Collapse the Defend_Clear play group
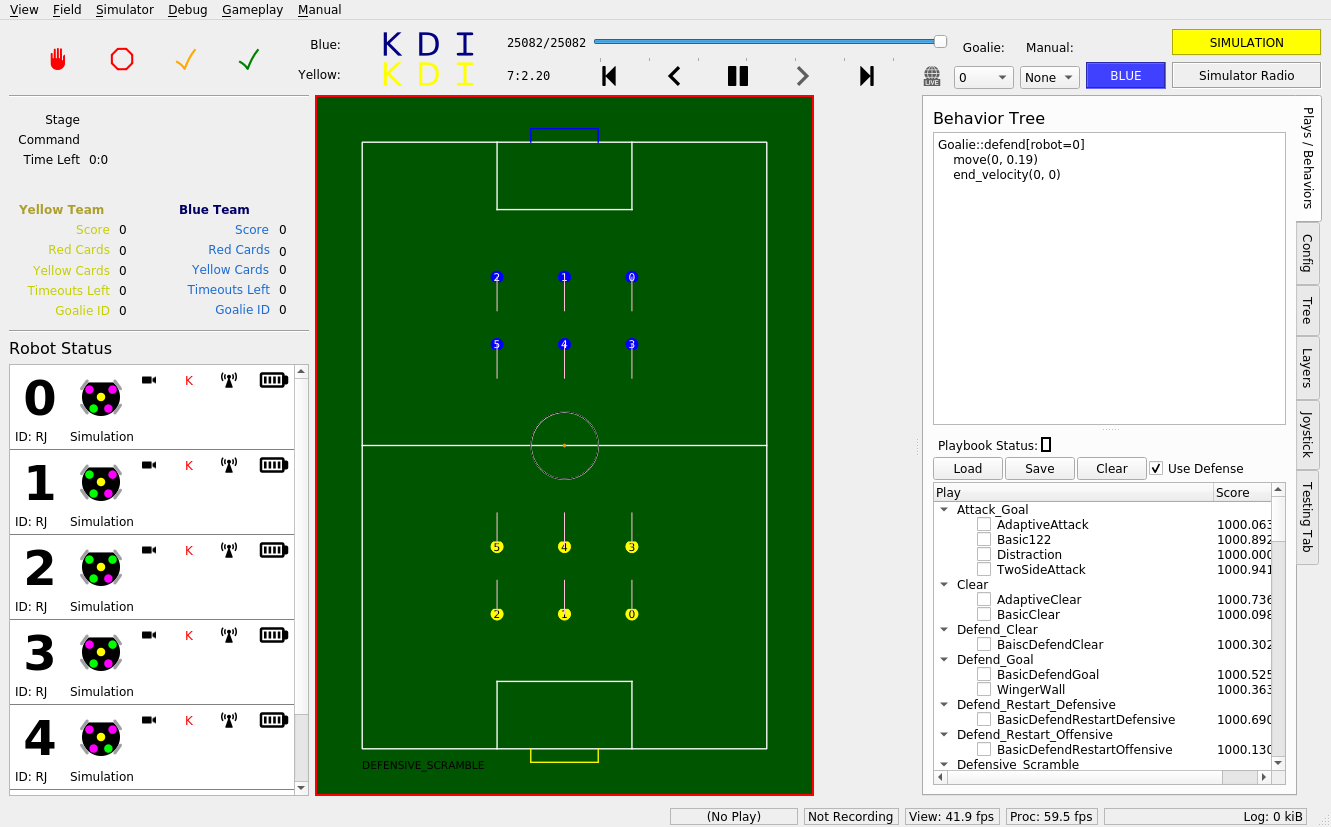The image size is (1331, 827). [944, 629]
